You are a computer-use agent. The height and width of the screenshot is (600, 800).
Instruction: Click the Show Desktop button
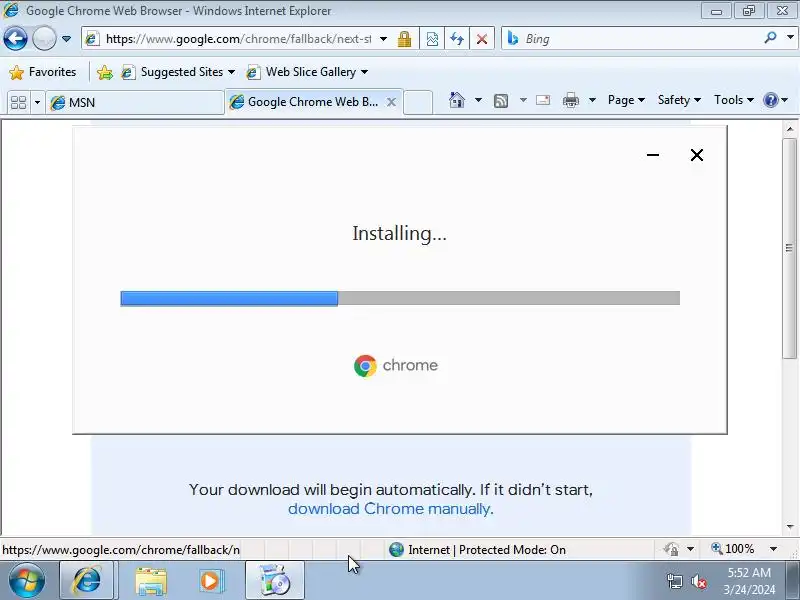(792, 581)
